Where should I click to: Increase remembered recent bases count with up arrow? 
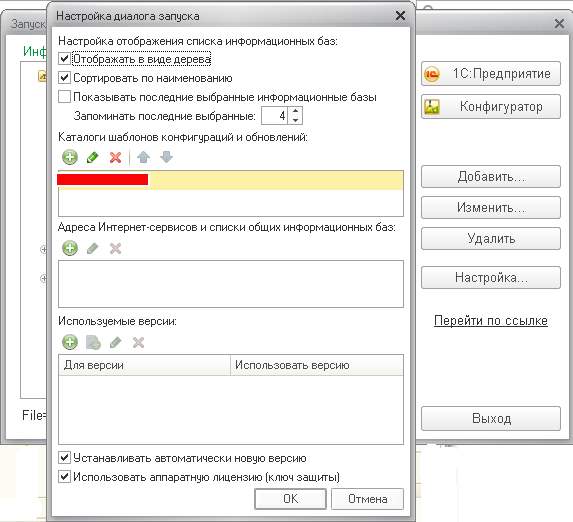pos(296,111)
